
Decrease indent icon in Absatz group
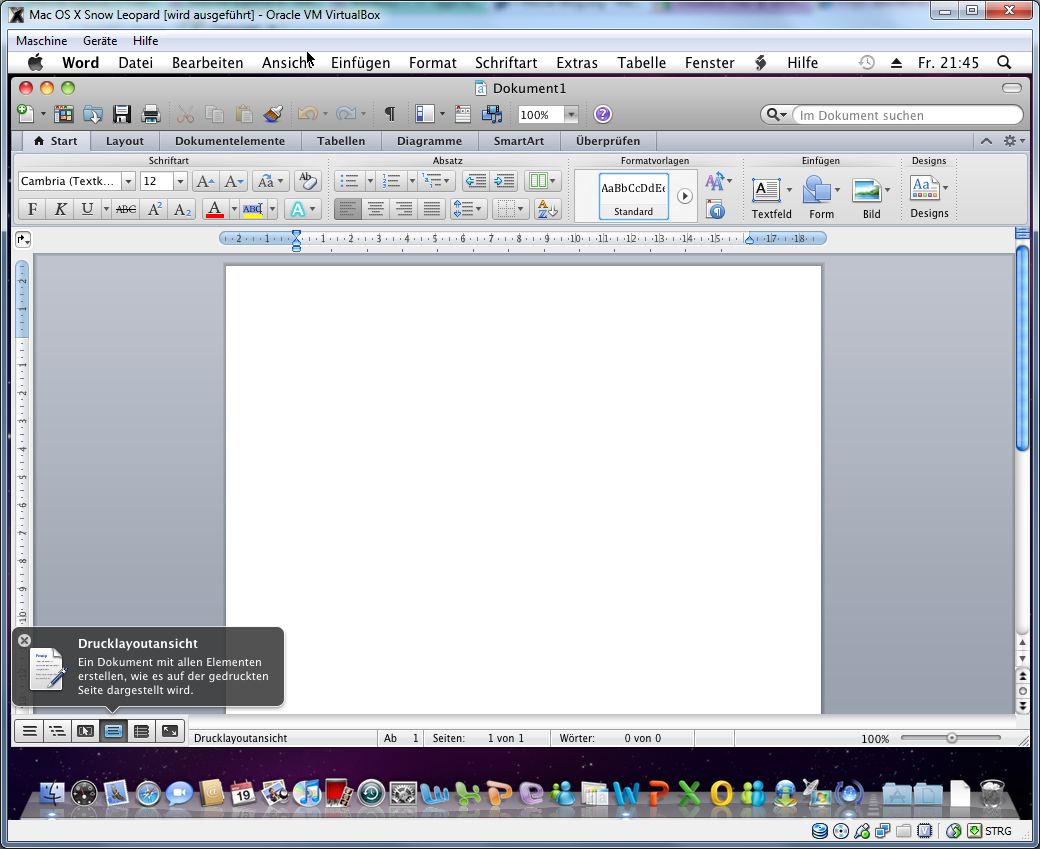click(x=476, y=180)
